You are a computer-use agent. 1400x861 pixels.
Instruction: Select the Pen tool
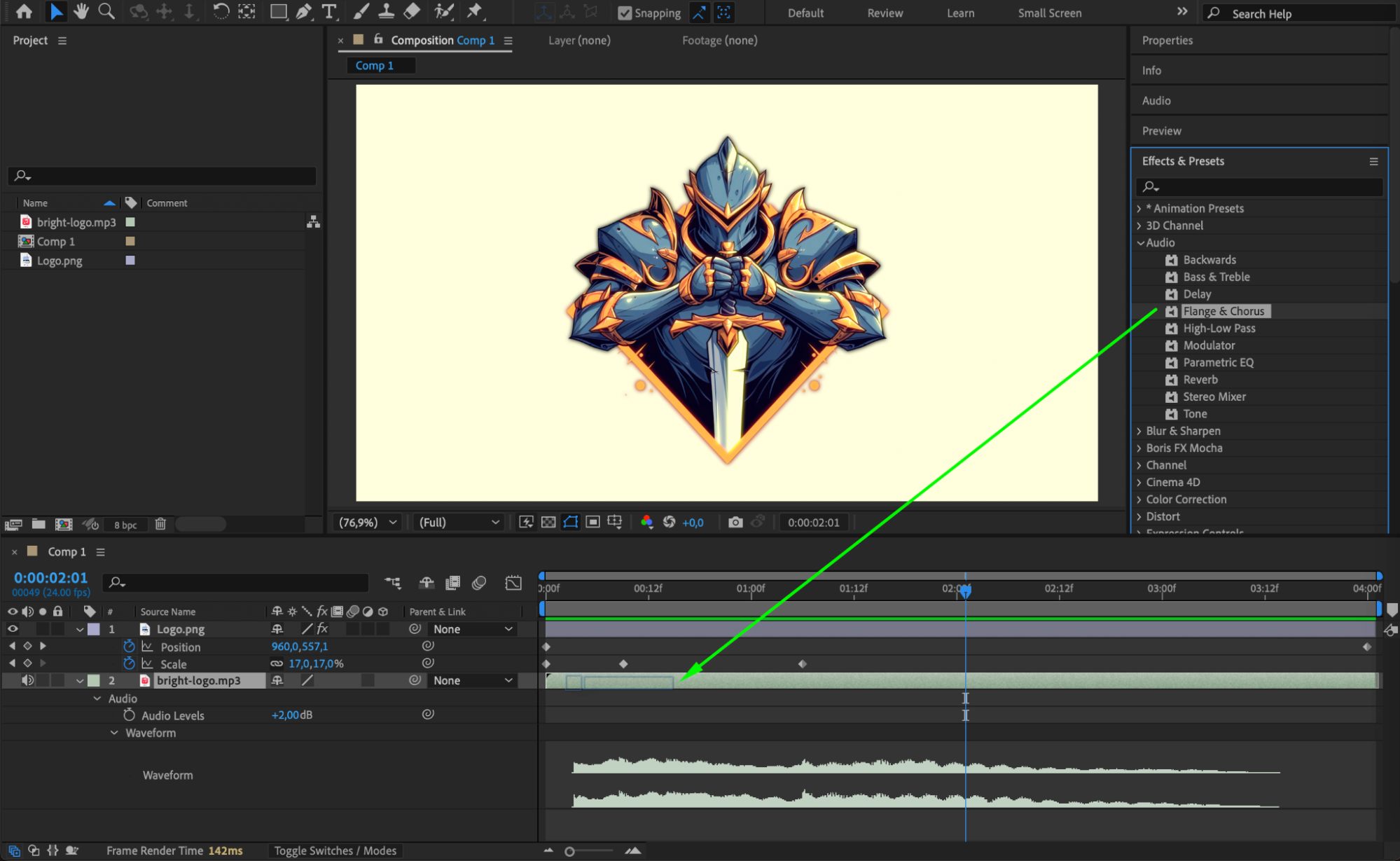tap(303, 11)
